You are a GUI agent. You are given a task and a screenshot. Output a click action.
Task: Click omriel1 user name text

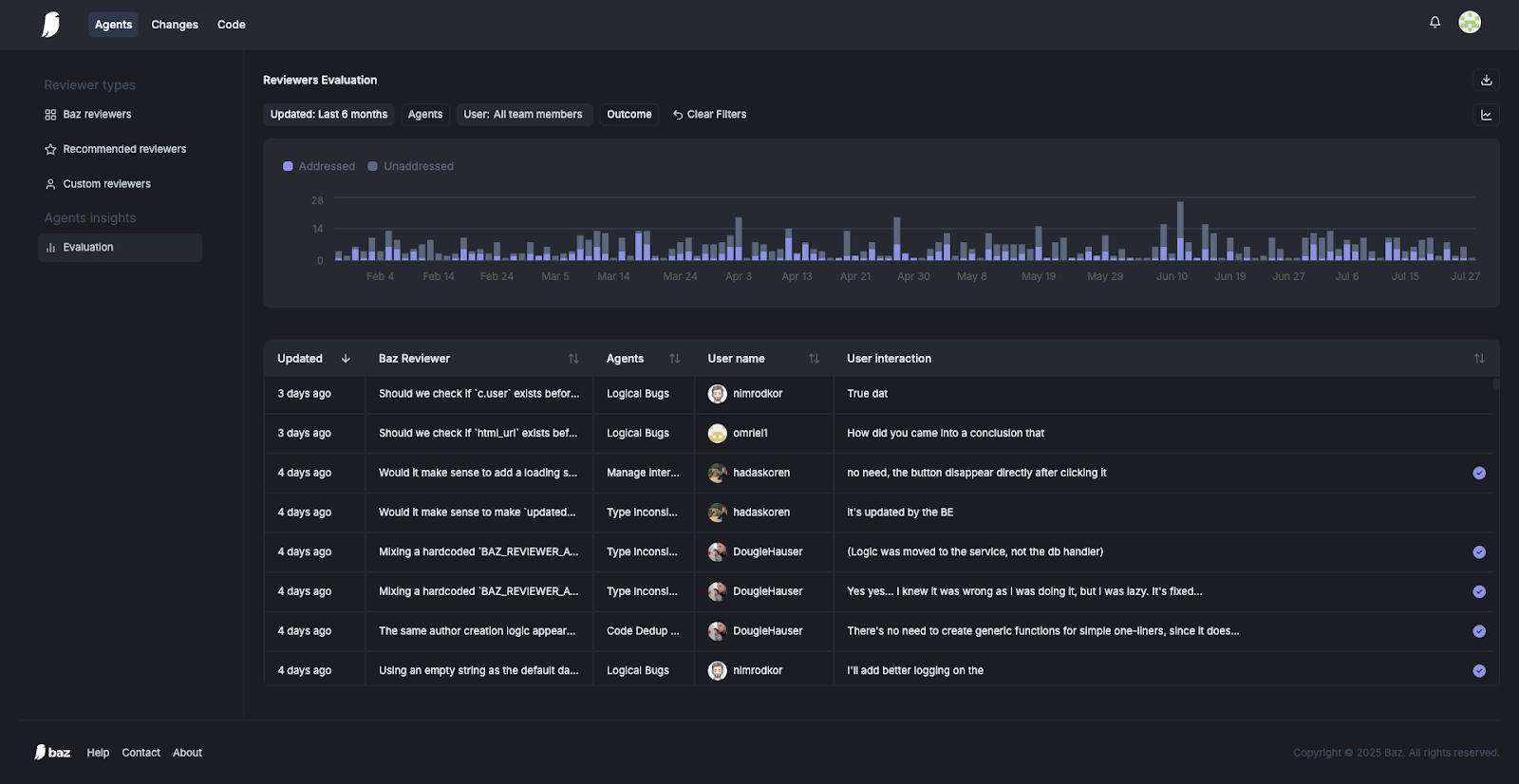pyautogui.click(x=750, y=434)
